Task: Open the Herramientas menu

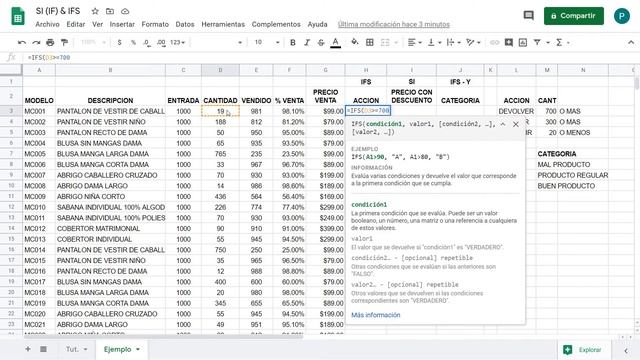Action: click(x=223, y=24)
